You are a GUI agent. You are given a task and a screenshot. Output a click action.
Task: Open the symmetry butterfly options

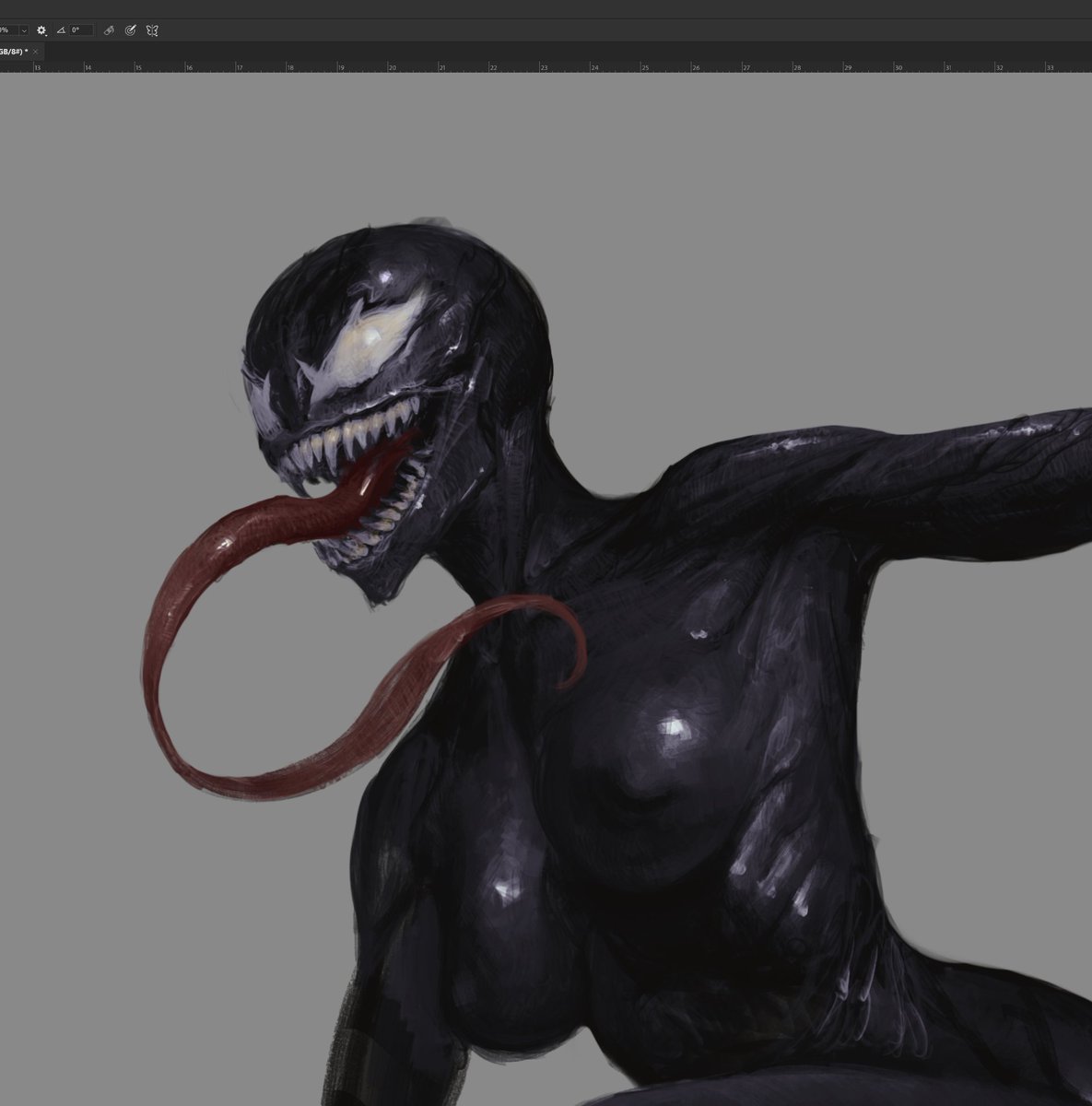click(152, 30)
